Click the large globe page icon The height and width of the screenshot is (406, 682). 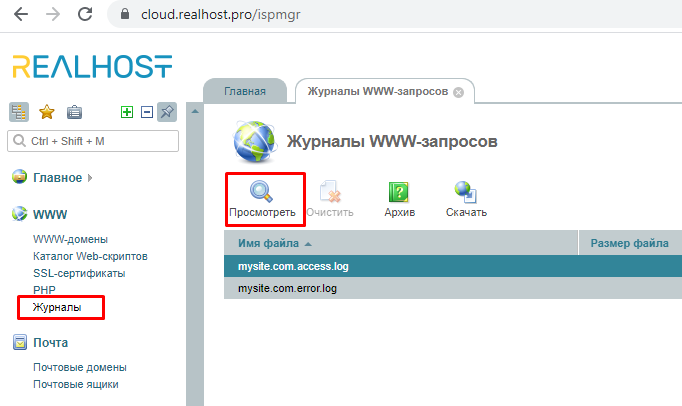pyautogui.click(x=254, y=141)
